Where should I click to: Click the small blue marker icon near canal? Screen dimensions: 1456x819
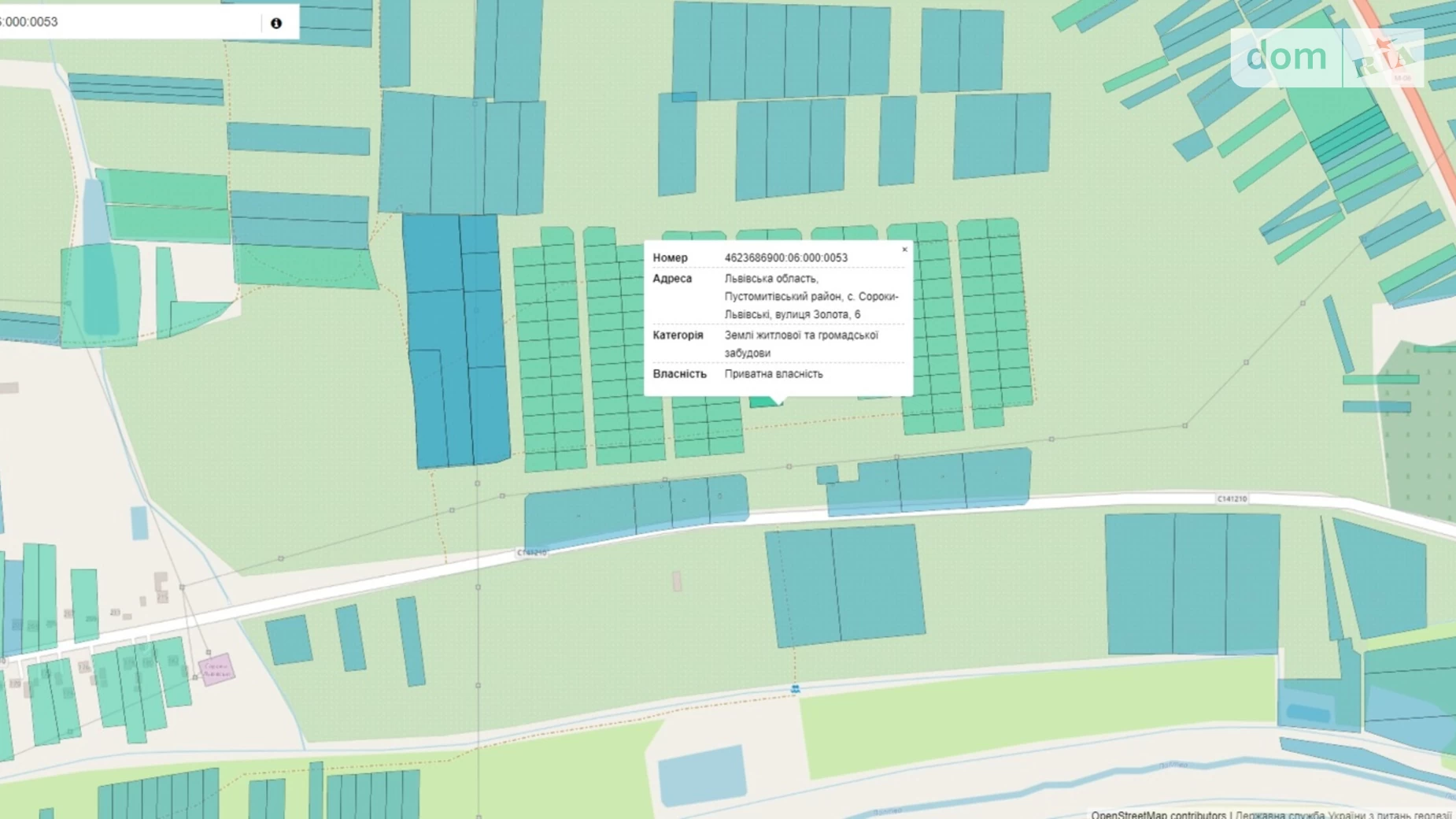(x=795, y=689)
